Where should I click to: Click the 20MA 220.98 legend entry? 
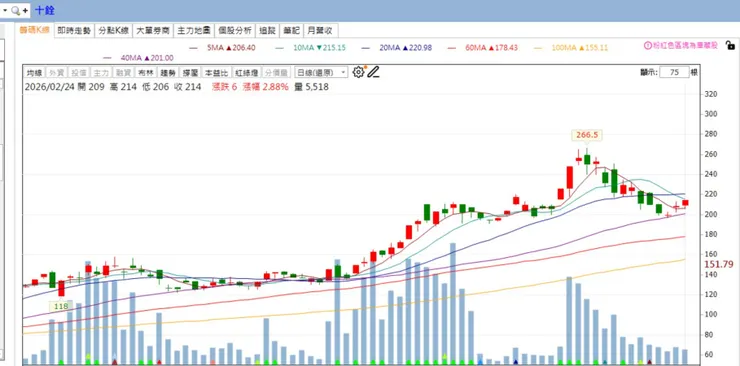(397, 48)
